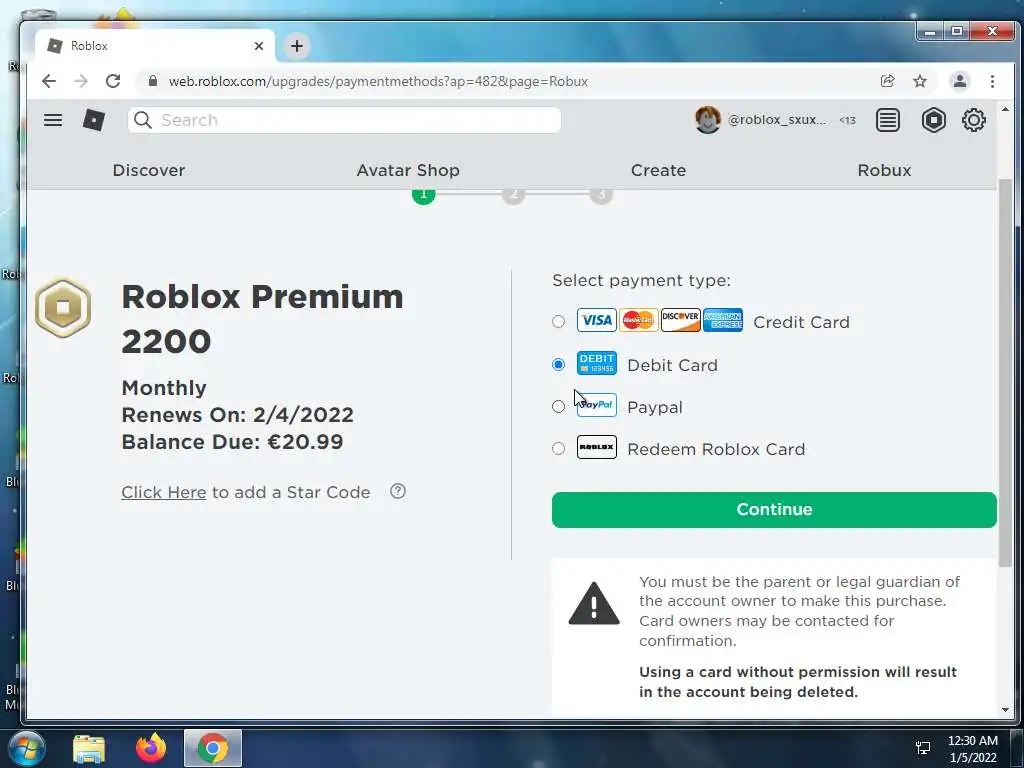Click the Roblox gift card logo

click(596, 447)
